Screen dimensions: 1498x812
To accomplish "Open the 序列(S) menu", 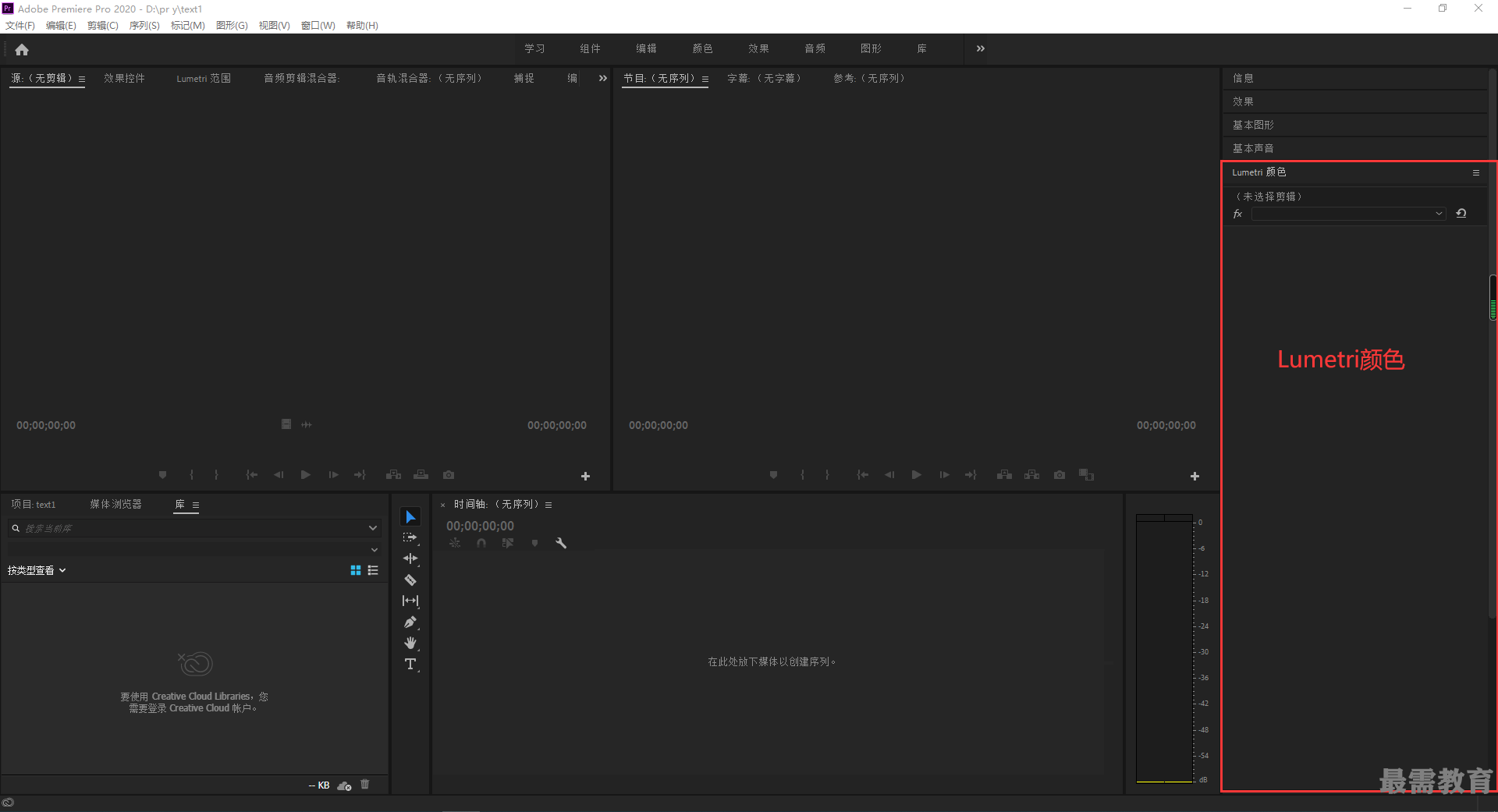I will (x=144, y=25).
